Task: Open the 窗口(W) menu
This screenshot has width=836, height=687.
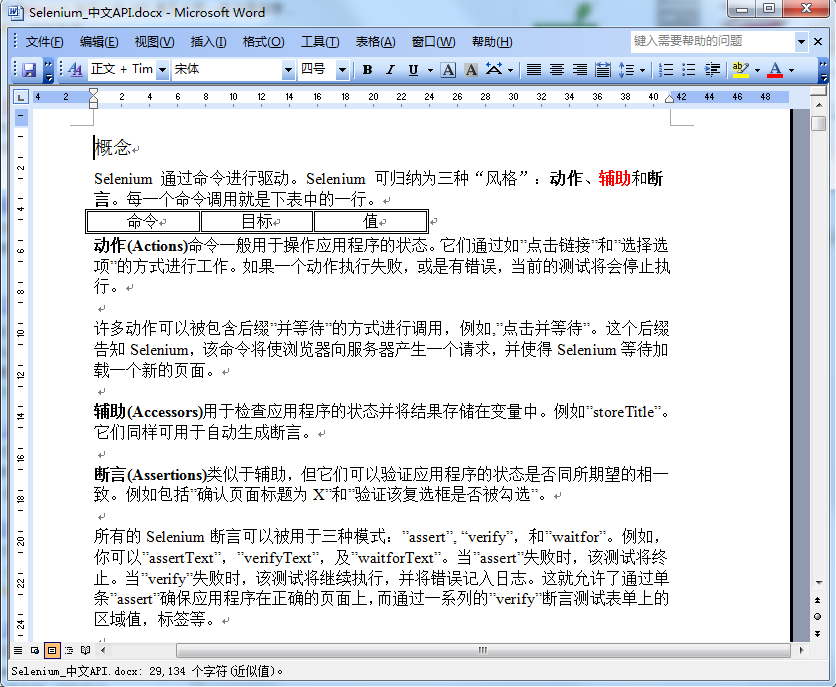Action: click(433, 42)
